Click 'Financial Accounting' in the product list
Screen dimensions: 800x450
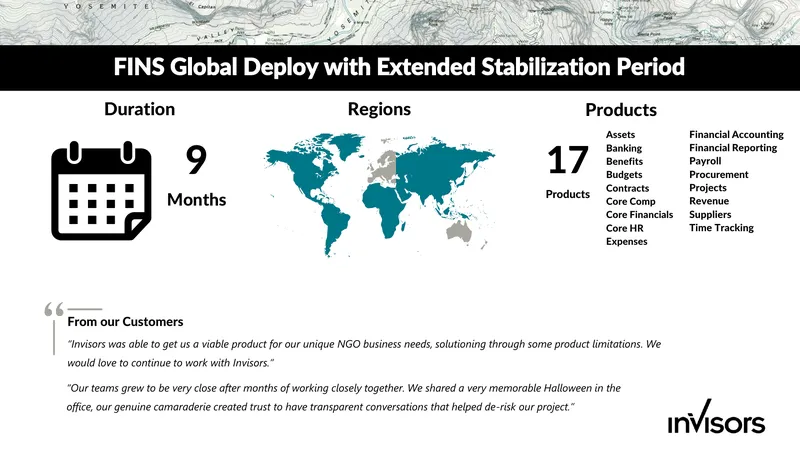(736, 135)
